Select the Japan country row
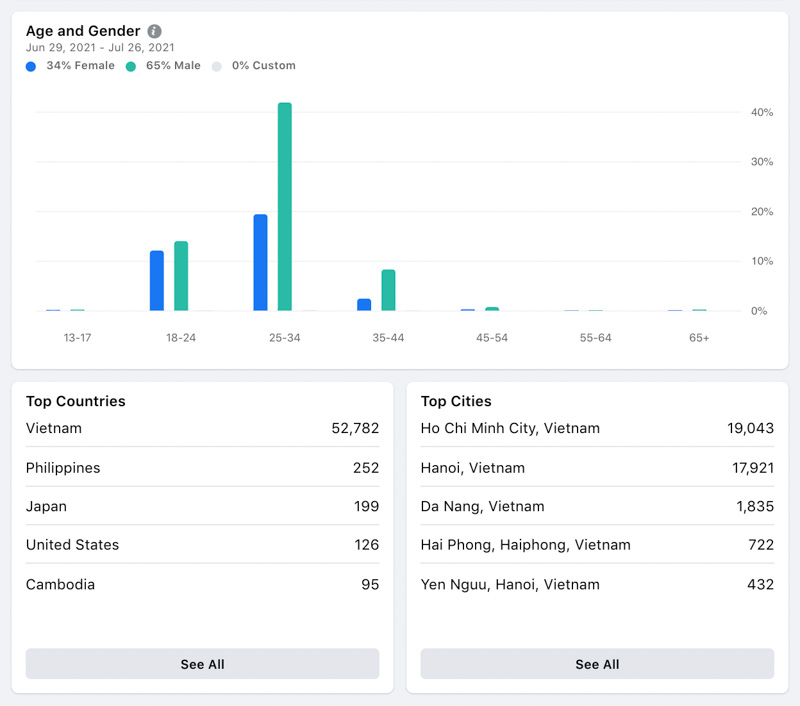The image size is (800, 706). (202, 506)
